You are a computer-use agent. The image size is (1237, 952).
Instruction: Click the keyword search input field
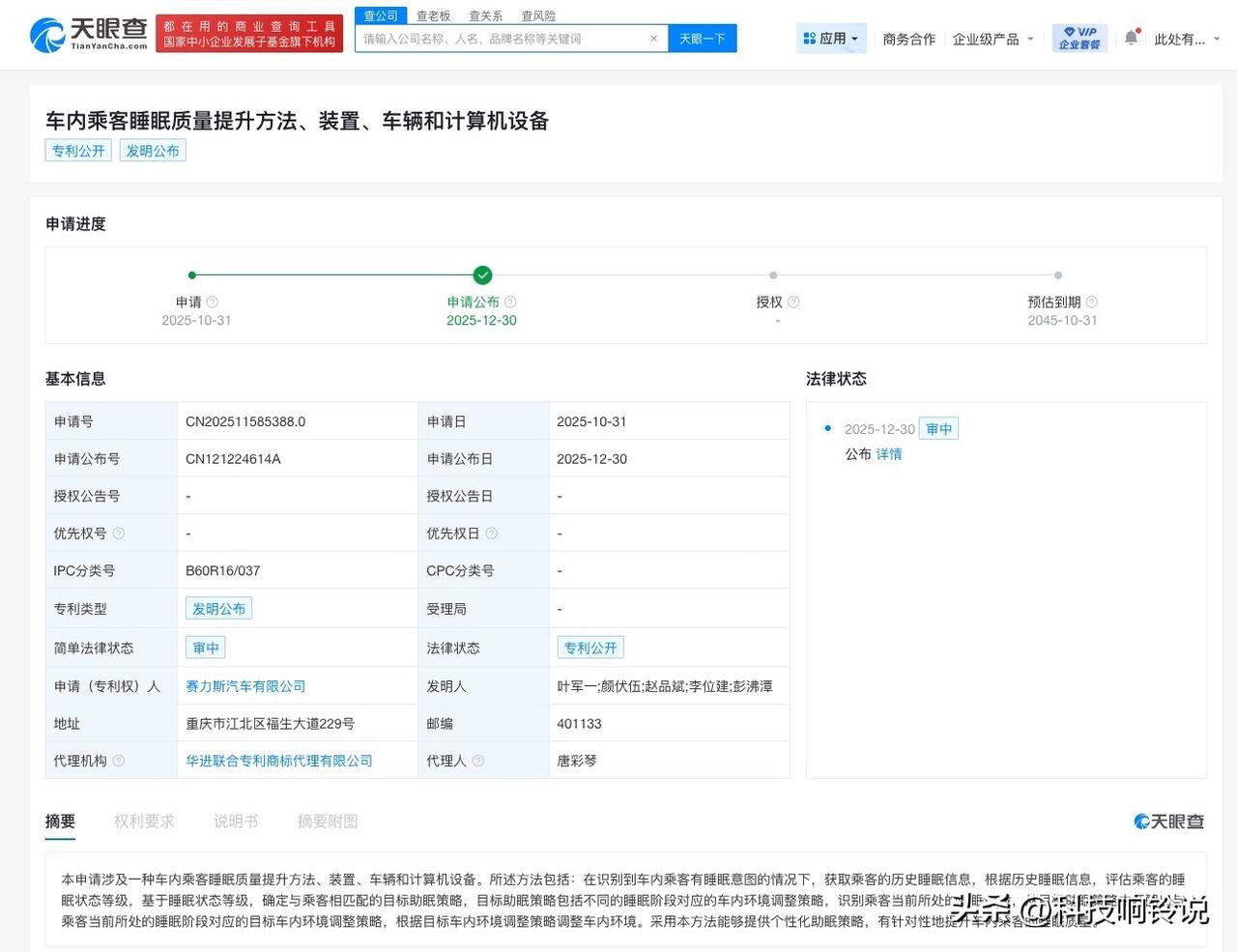[493, 38]
